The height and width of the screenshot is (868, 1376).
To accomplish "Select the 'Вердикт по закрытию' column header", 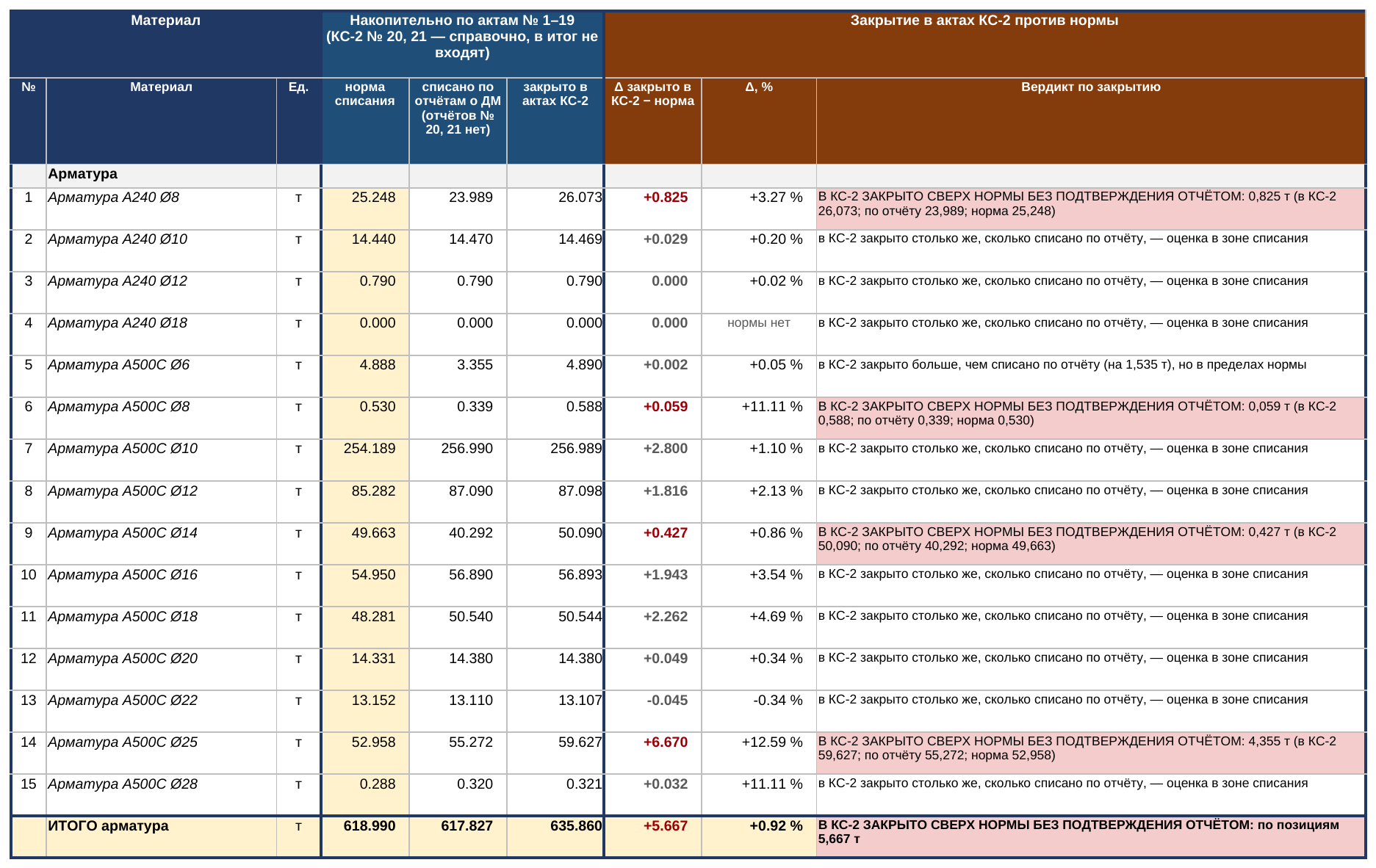I will tap(1090, 120).
